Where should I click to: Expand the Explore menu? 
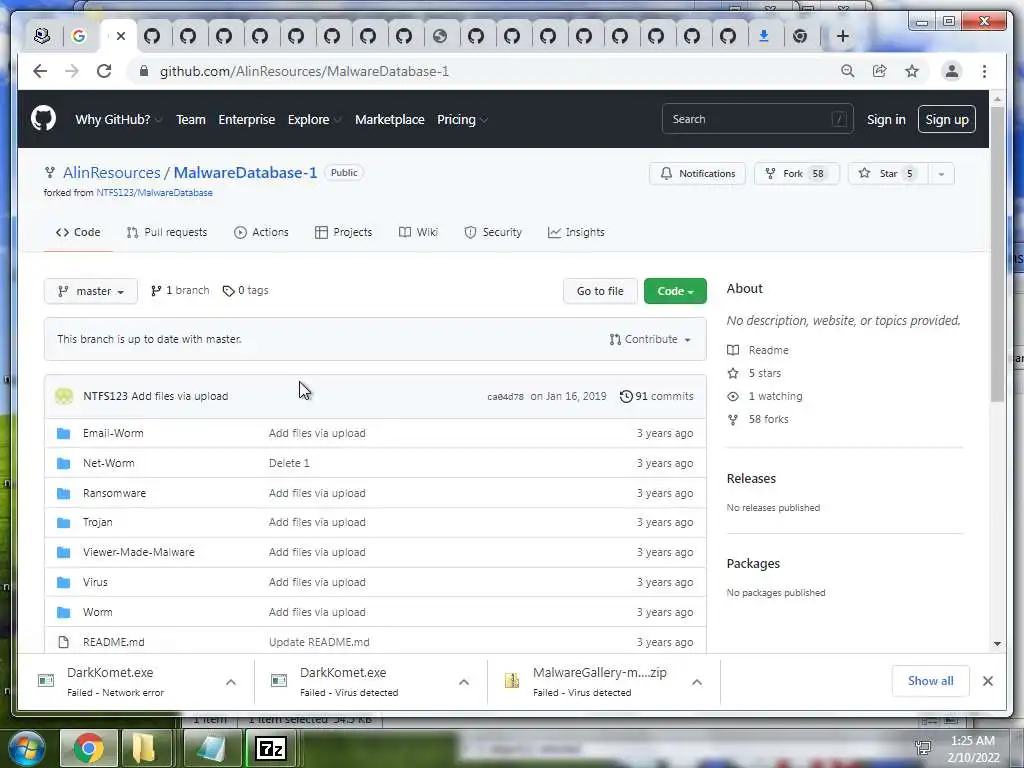click(x=314, y=120)
